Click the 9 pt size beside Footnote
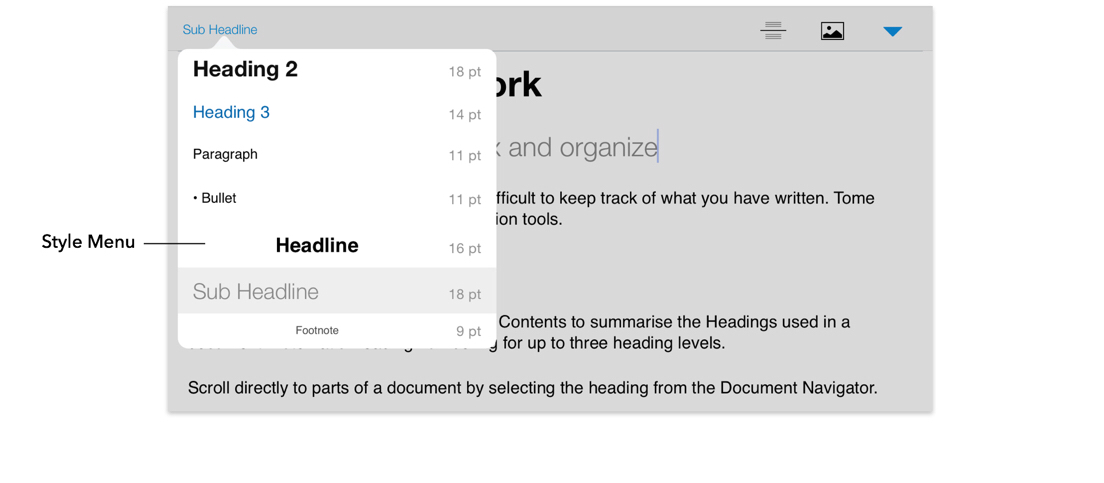Screen dimensions: 1104x483 (468, 331)
